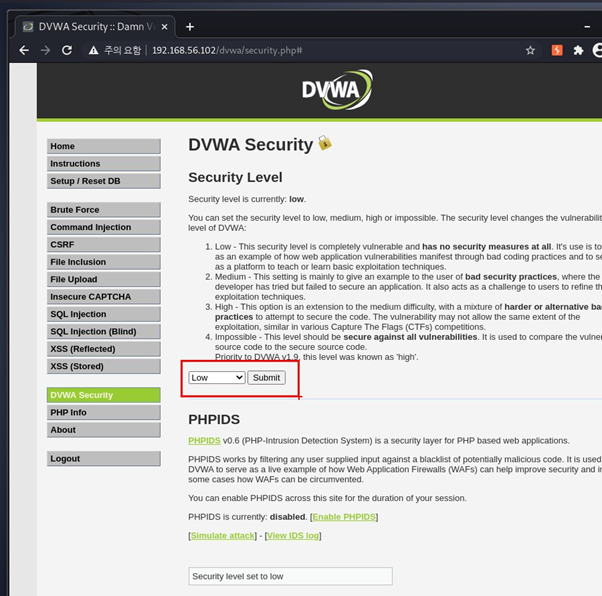Image resolution: width=602 pixels, height=596 pixels.
Task: Open the security level dropdown showing Low
Action: pos(217,377)
